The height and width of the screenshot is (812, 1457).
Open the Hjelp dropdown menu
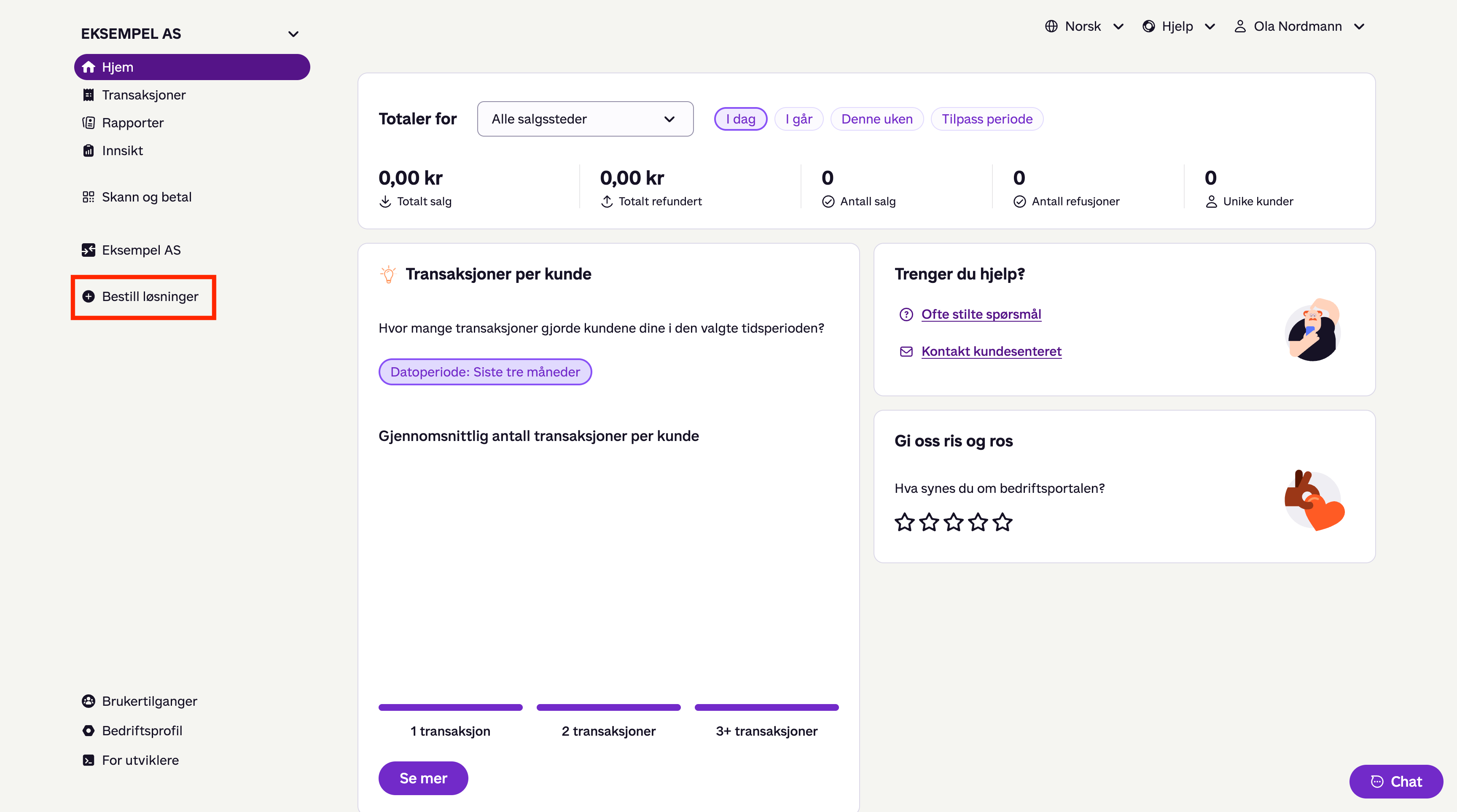(x=1179, y=27)
